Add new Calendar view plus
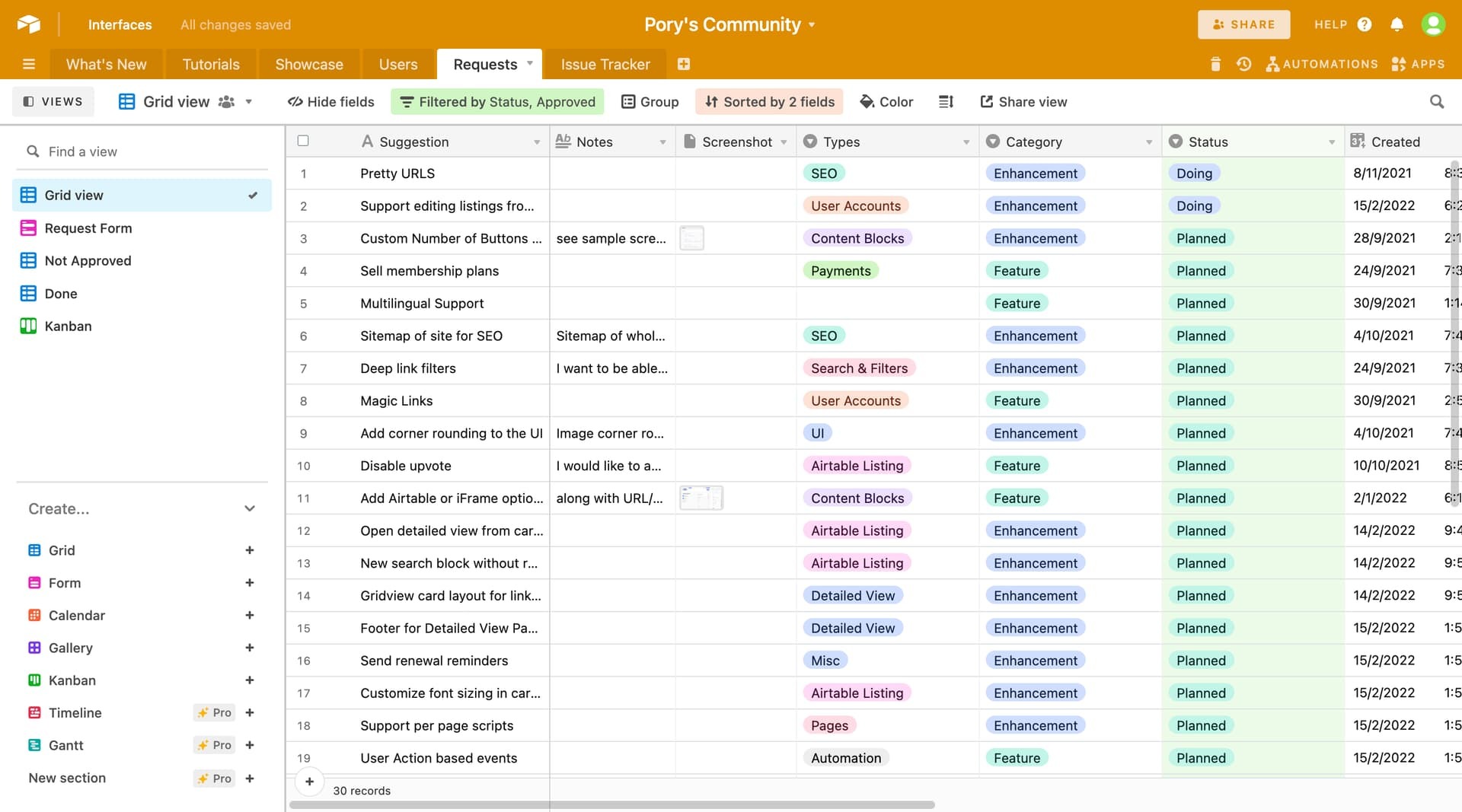Screen dimensions: 1462x812 (x=250, y=616)
